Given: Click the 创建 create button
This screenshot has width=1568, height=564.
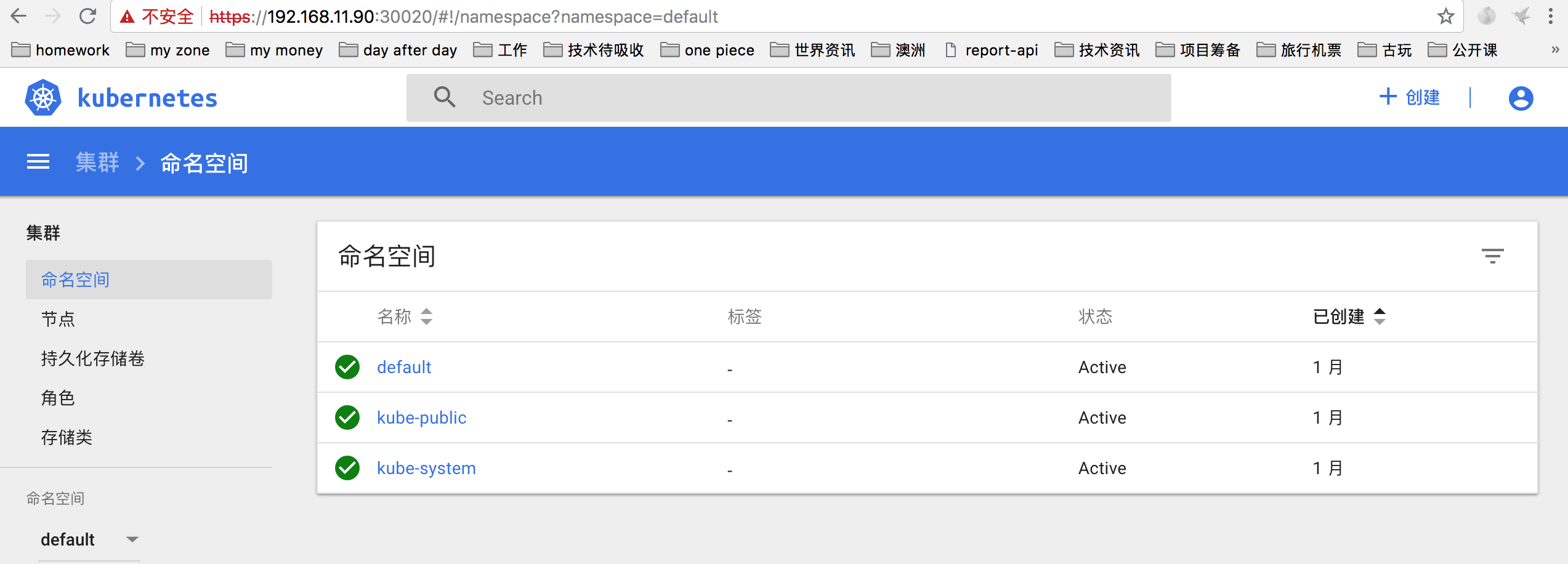Looking at the screenshot, I should pos(1409,97).
